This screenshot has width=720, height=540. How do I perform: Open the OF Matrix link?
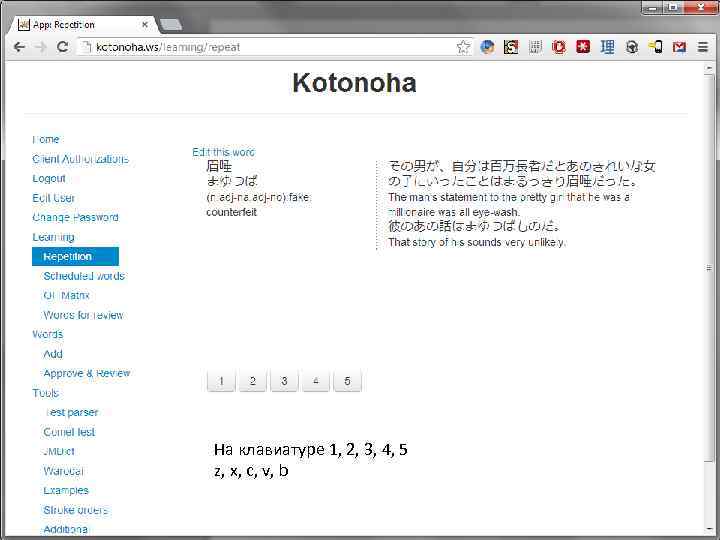67,295
